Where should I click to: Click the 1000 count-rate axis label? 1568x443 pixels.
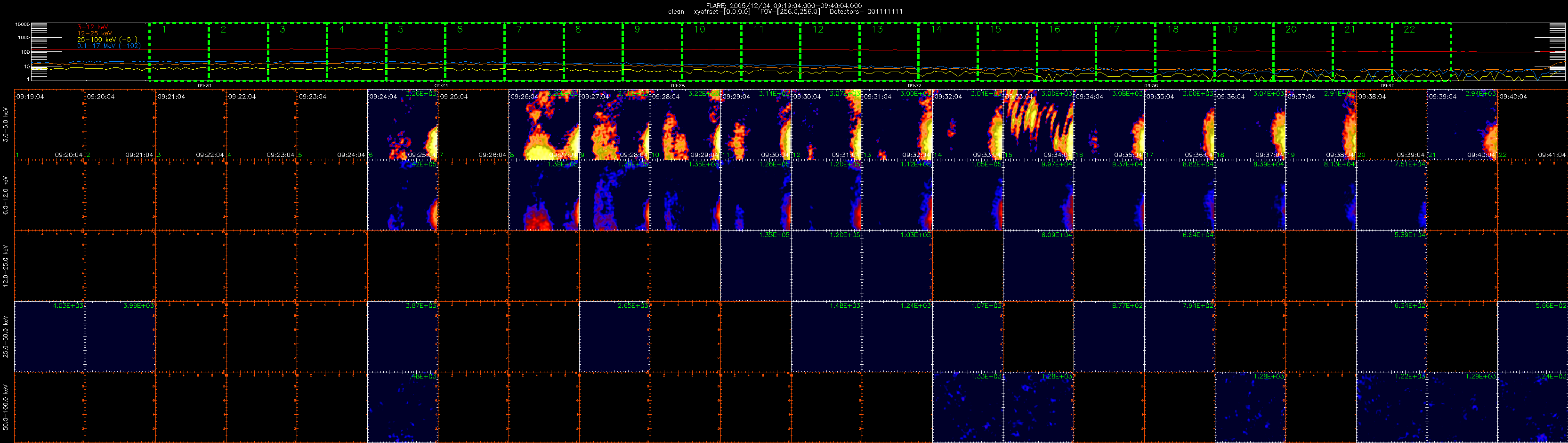pyautogui.click(x=24, y=38)
